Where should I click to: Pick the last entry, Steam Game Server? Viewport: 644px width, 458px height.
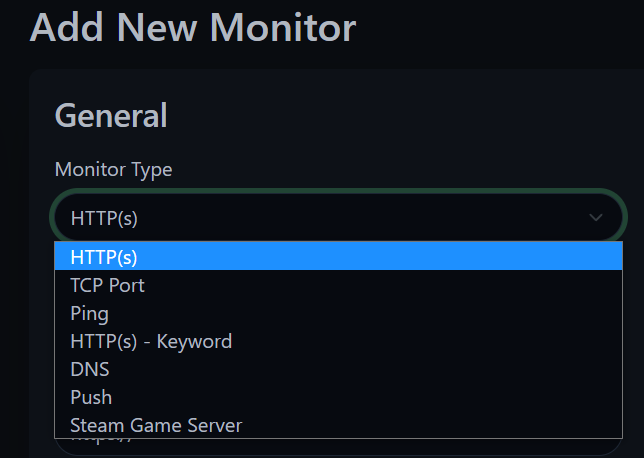[x=156, y=425]
